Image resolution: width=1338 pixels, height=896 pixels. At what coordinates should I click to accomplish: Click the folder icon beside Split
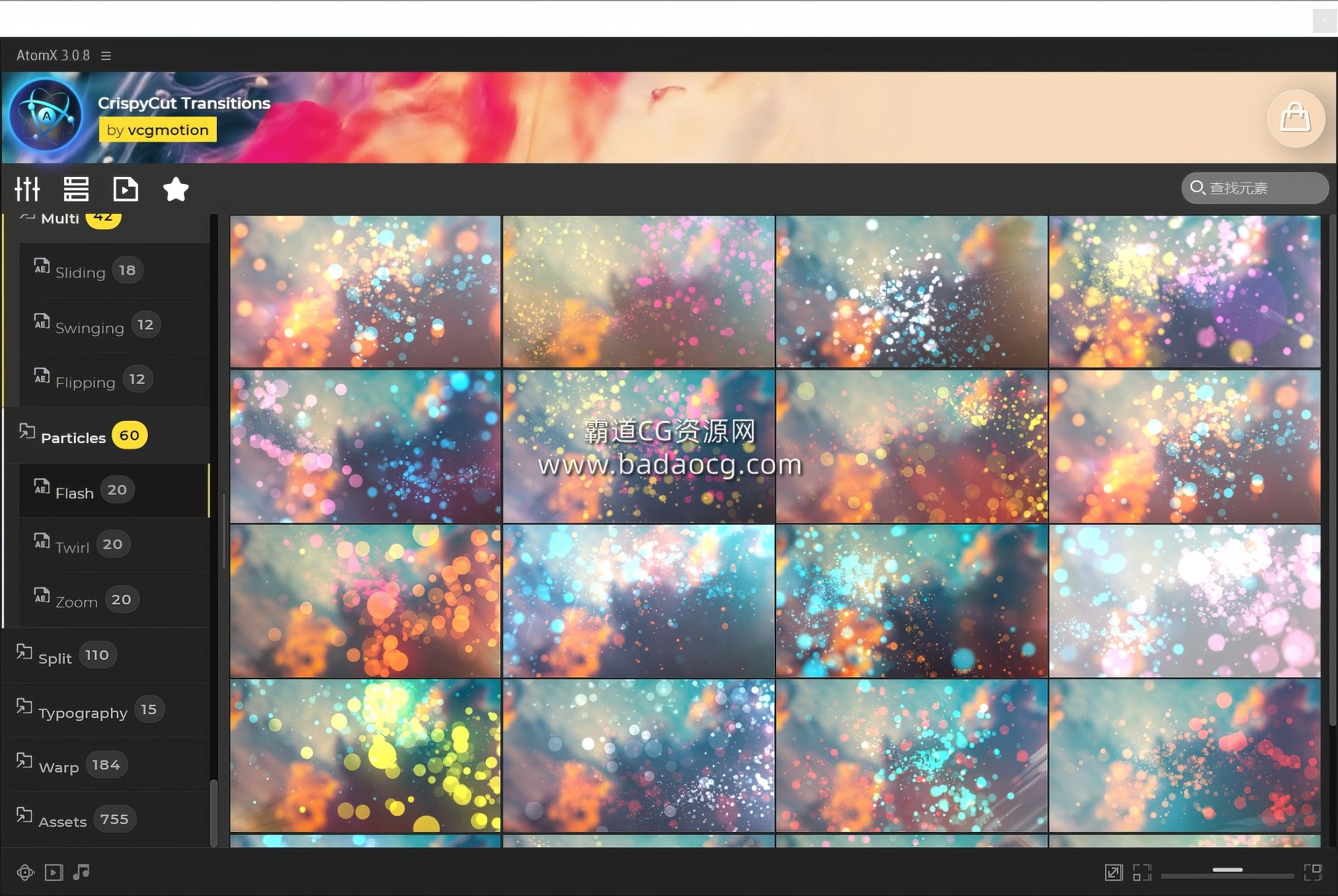[x=24, y=652]
